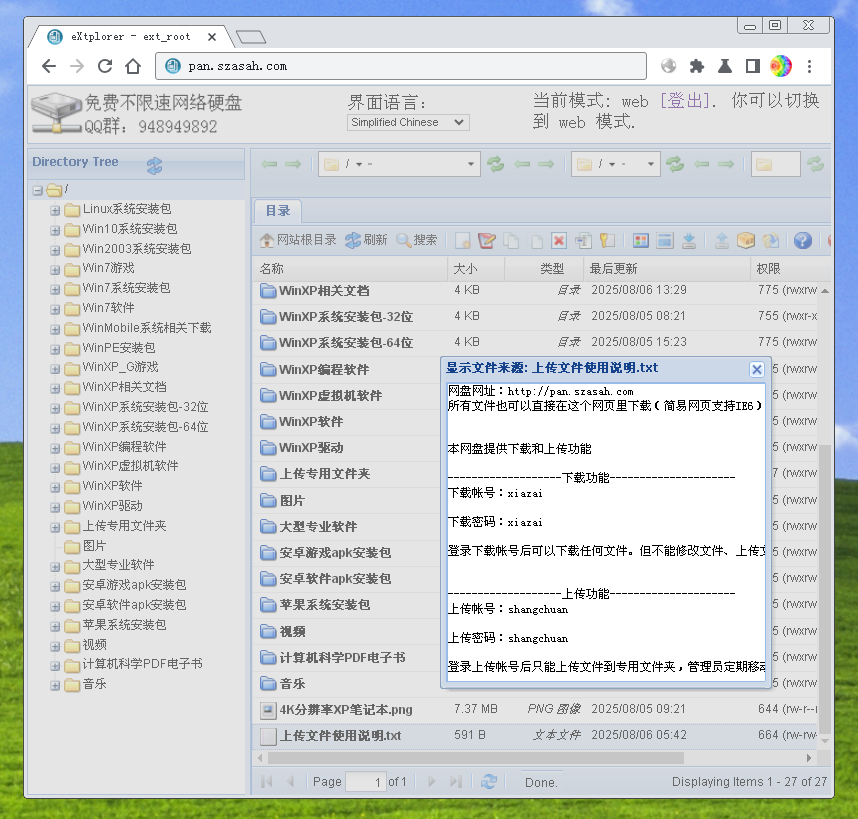Open the WinXP相关文档 folder in file list

point(324,291)
